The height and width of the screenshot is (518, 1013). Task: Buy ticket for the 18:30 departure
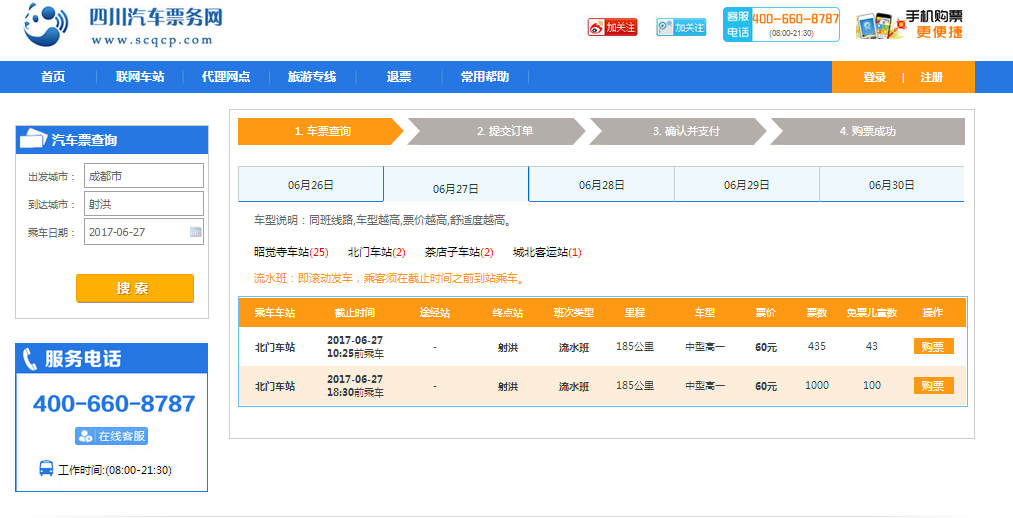point(933,386)
